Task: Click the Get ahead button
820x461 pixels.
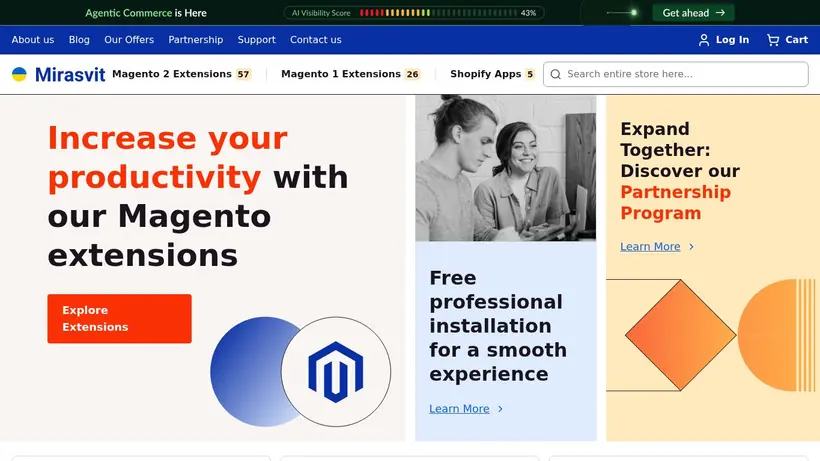Action: (x=693, y=13)
